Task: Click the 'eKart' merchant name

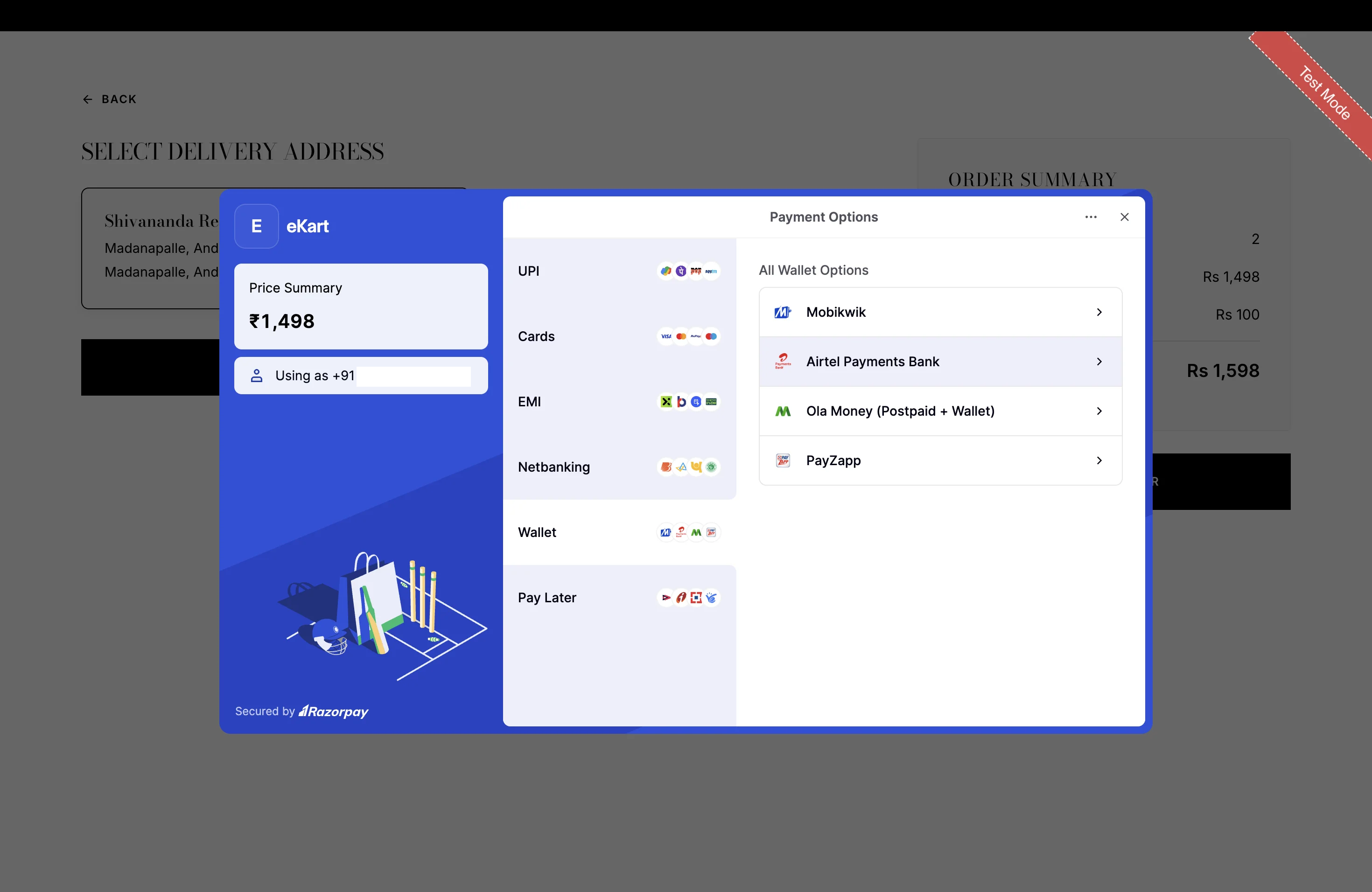Action: point(307,226)
